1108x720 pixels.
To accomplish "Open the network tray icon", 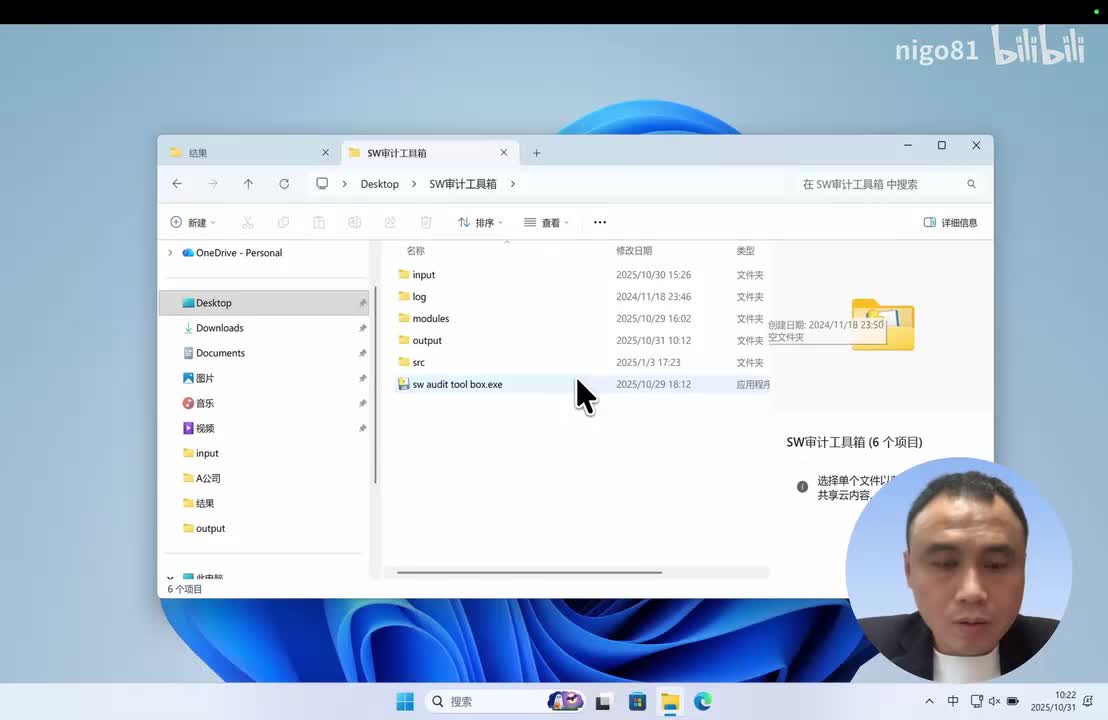I will pos(977,702).
